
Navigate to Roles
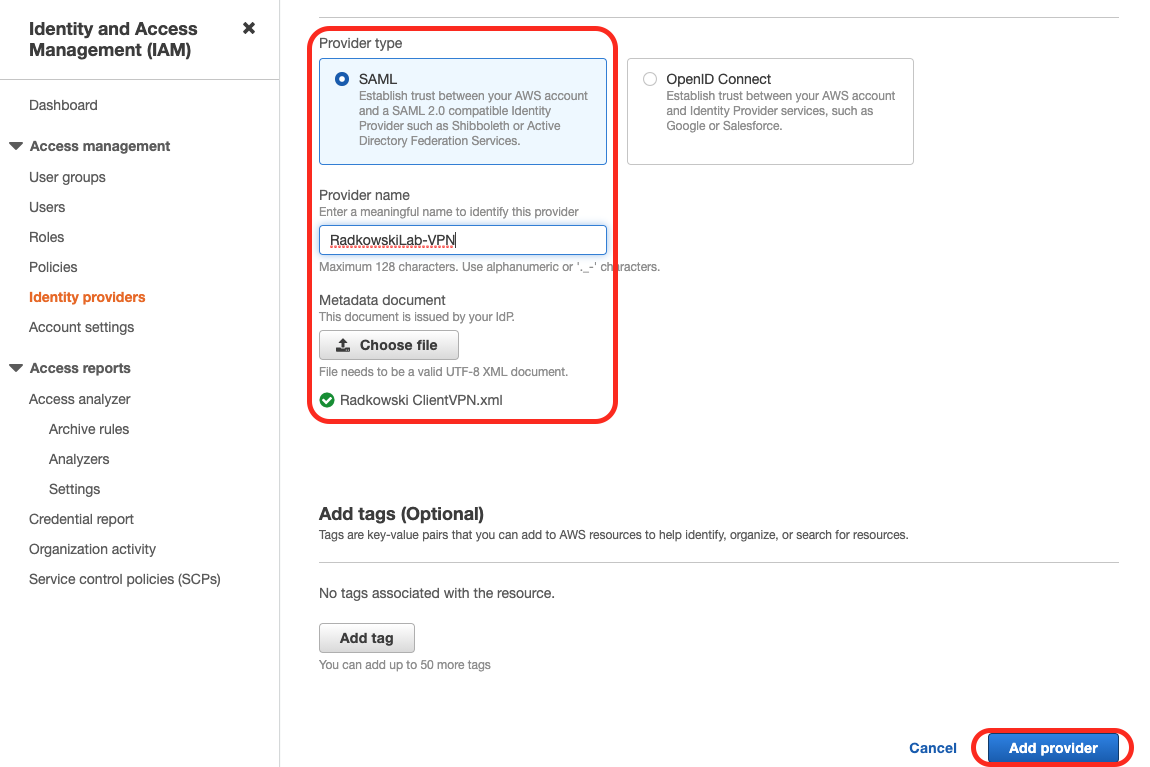tap(46, 238)
